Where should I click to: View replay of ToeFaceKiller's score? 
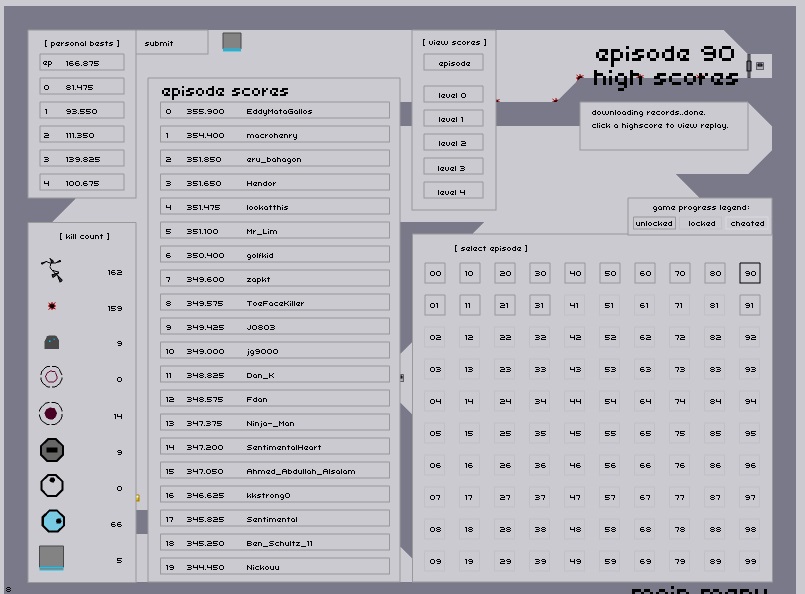pyautogui.click(x=275, y=303)
